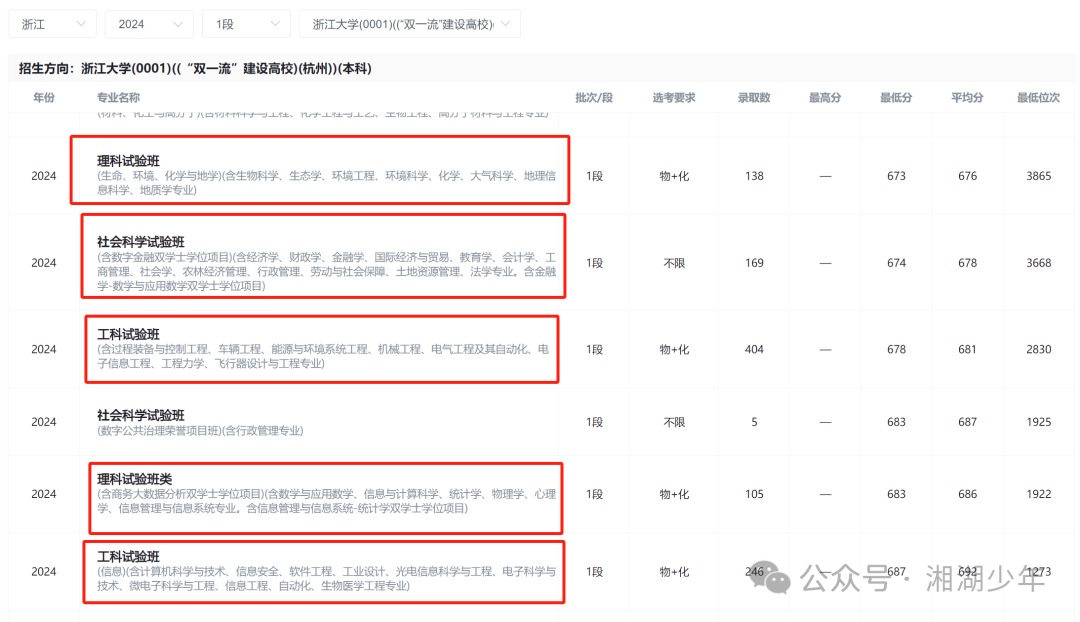
Task: Click the 理科试验班类 major title
Action: click(134, 479)
